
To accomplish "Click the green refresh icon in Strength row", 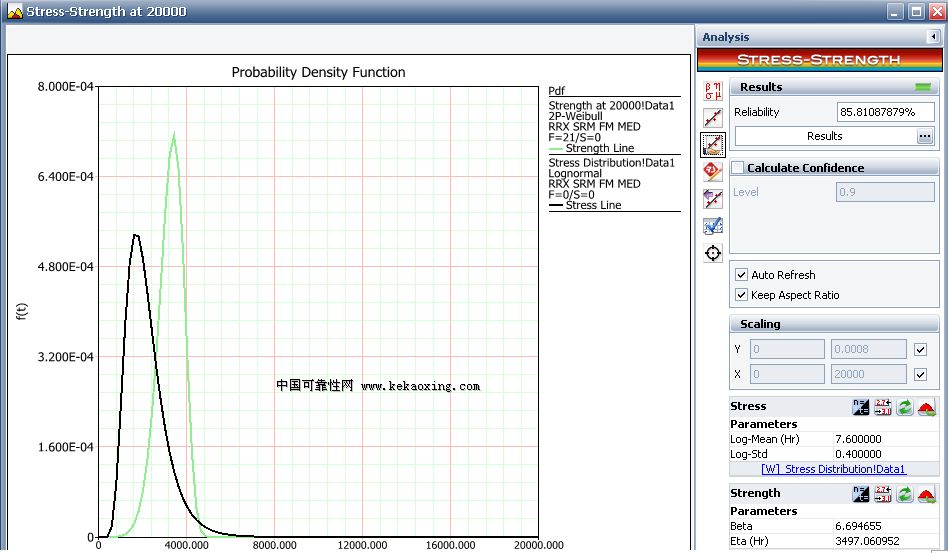I will pos(904,494).
